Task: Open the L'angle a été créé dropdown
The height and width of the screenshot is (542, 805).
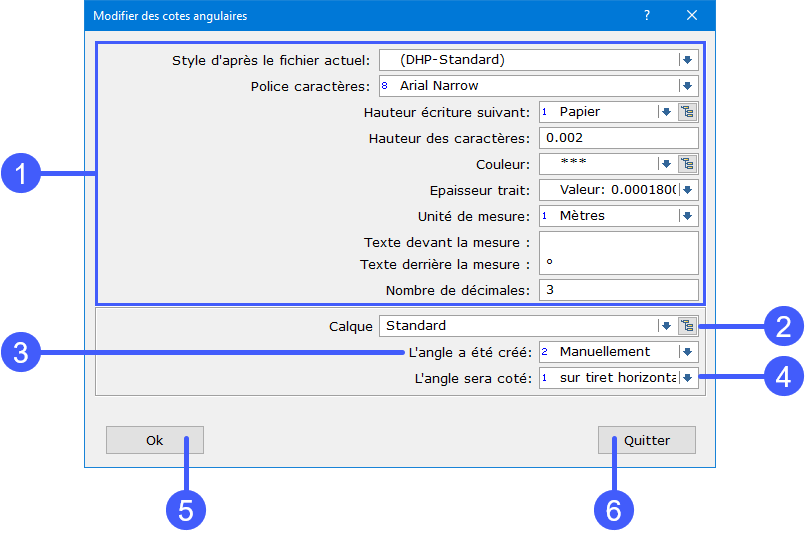Action: pyautogui.click(x=687, y=352)
